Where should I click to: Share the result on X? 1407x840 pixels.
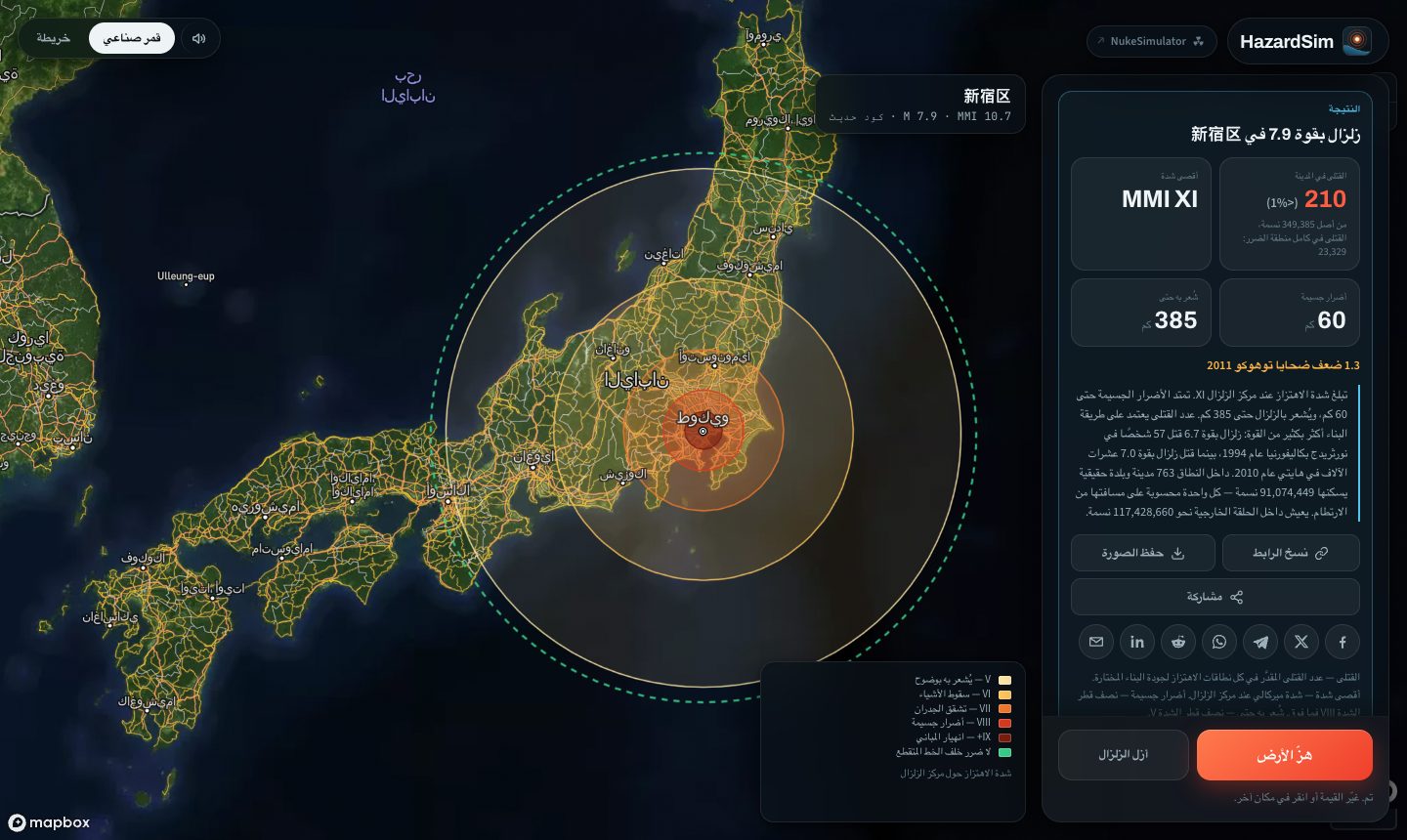click(1301, 642)
